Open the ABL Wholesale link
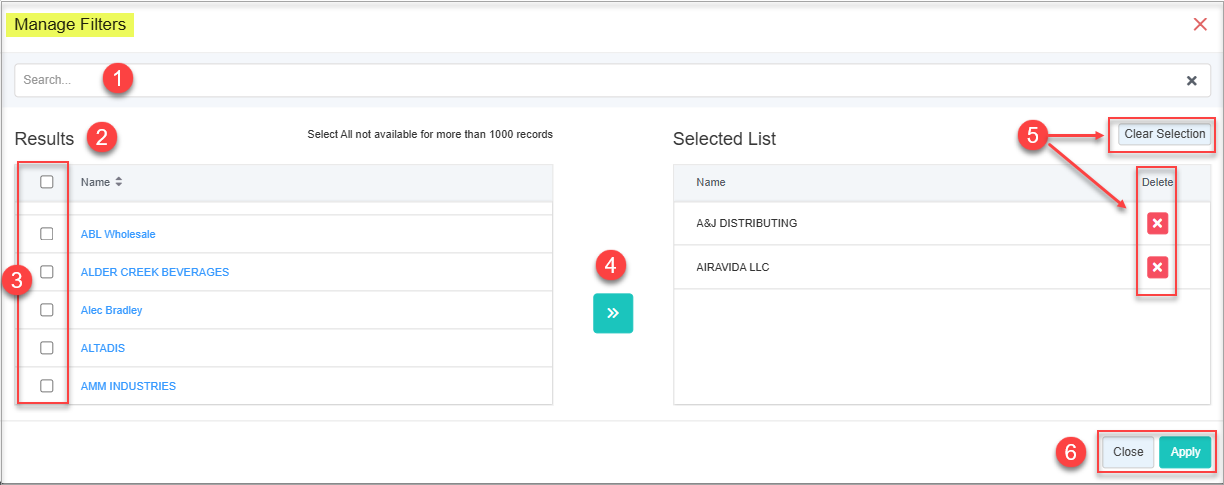The height and width of the screenshot is (485, 1224). (118, 234)
